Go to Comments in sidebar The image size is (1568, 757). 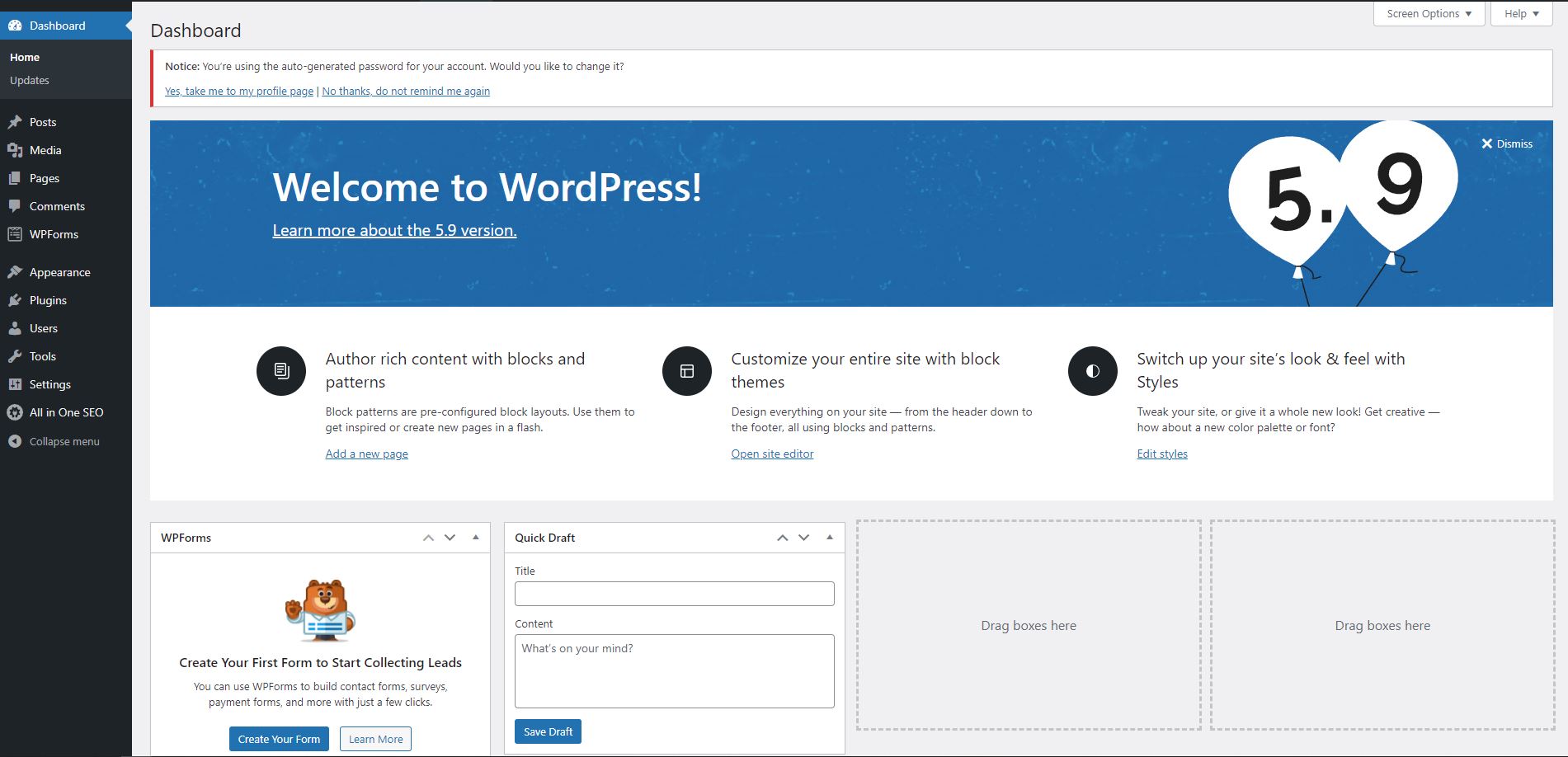pyautogui.click(x=57, y=206)
